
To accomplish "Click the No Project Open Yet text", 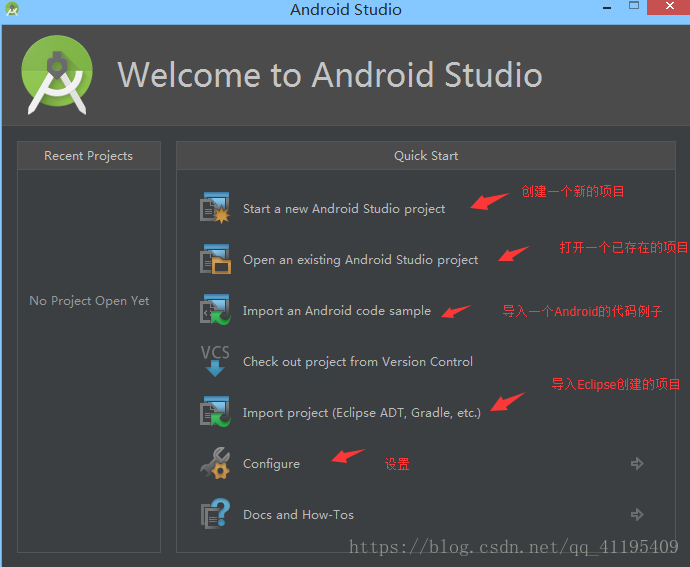I will pyautogui.click(x=89, y=301).
